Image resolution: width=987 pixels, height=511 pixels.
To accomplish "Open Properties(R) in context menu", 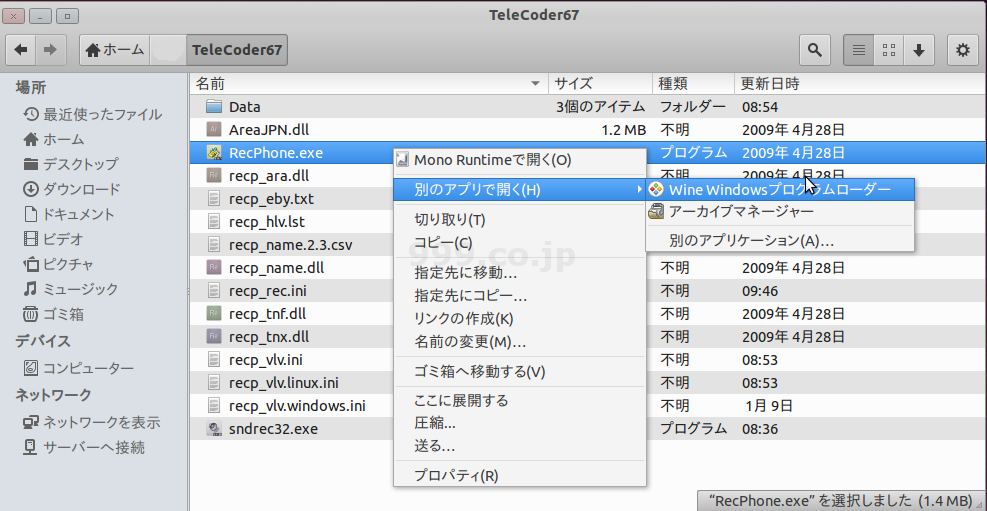I will coord(520,476).
